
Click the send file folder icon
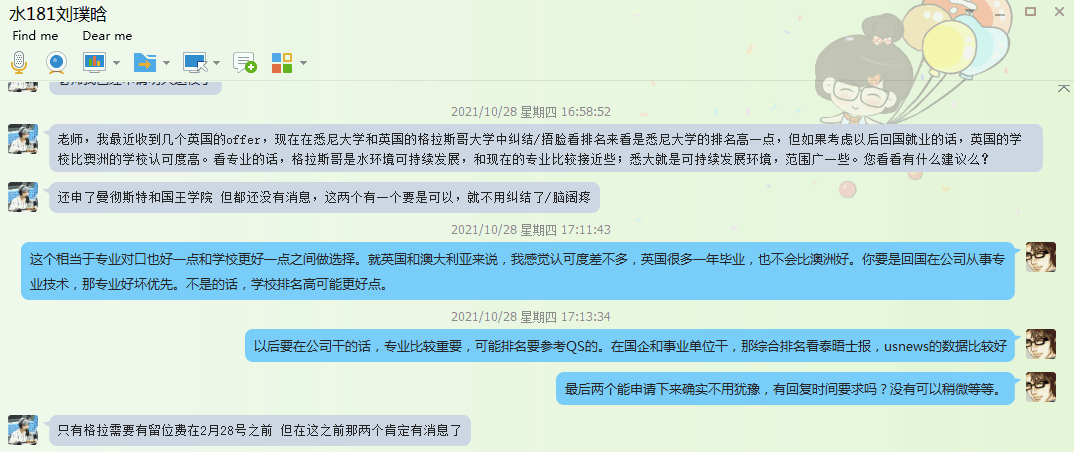coord(145,62)
